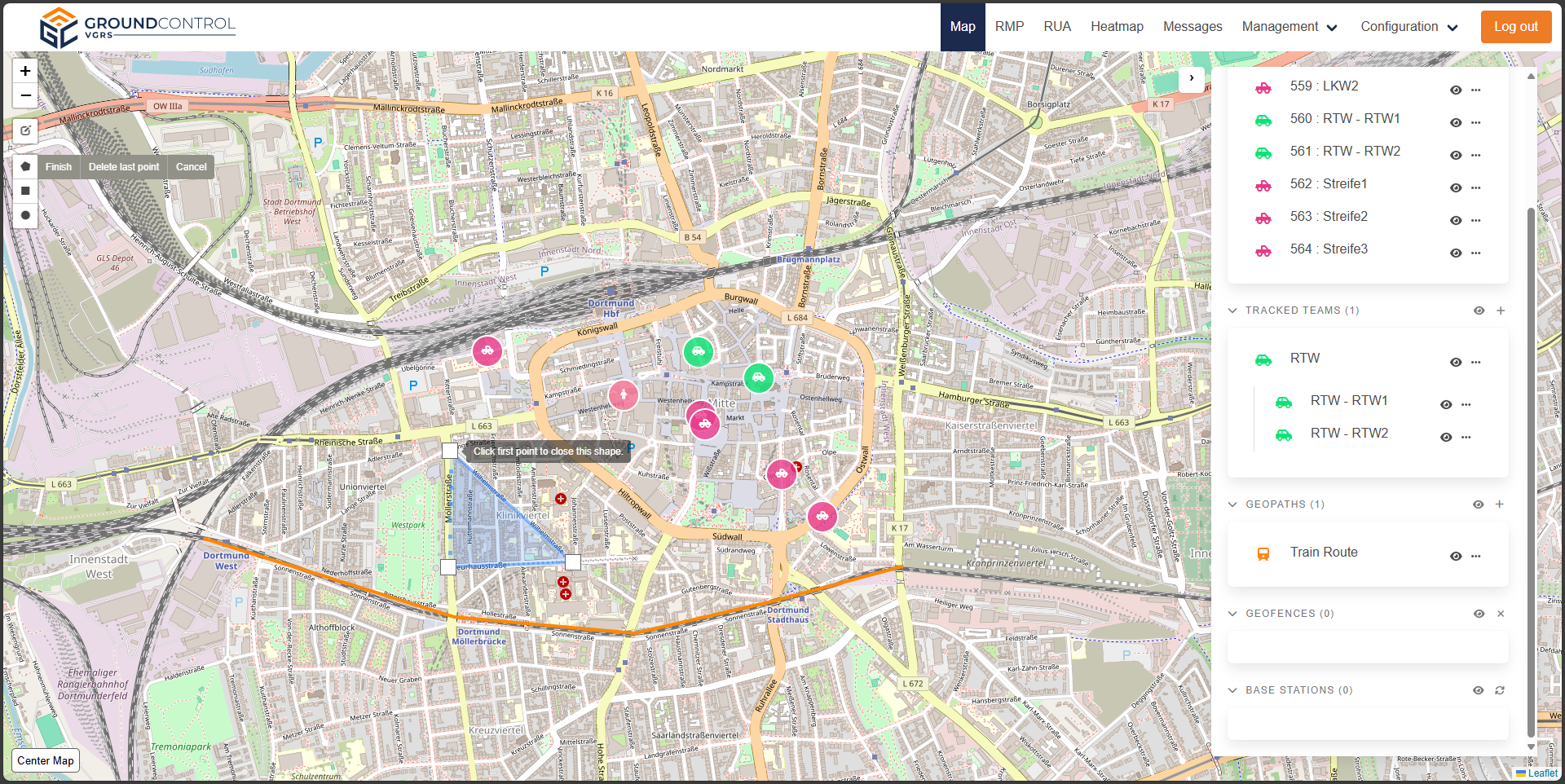This screenshot has width=1565, height=784.
Task: Open the Messages tab
Action: click(1192, 27)
